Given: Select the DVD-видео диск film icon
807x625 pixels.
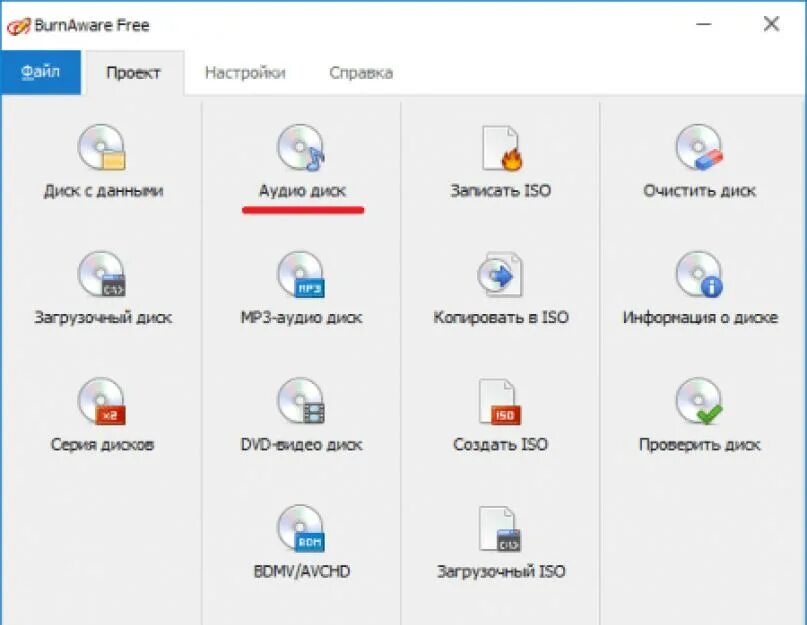Looking at the screenshot, I should tap(301, 401).
